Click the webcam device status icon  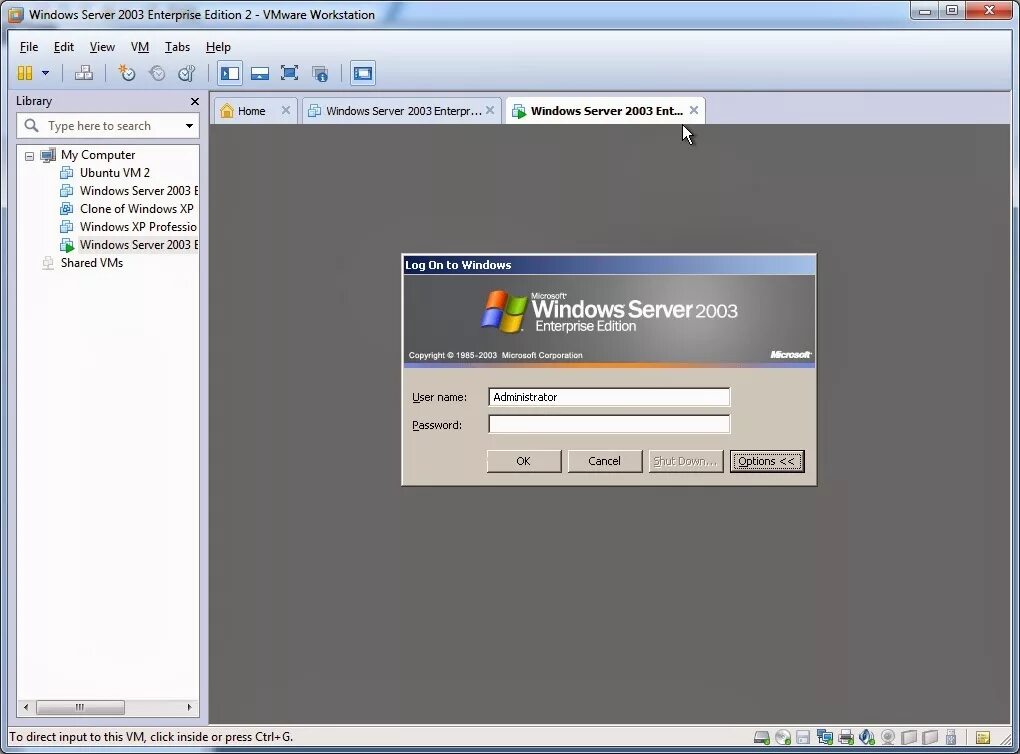click(888, 737)
